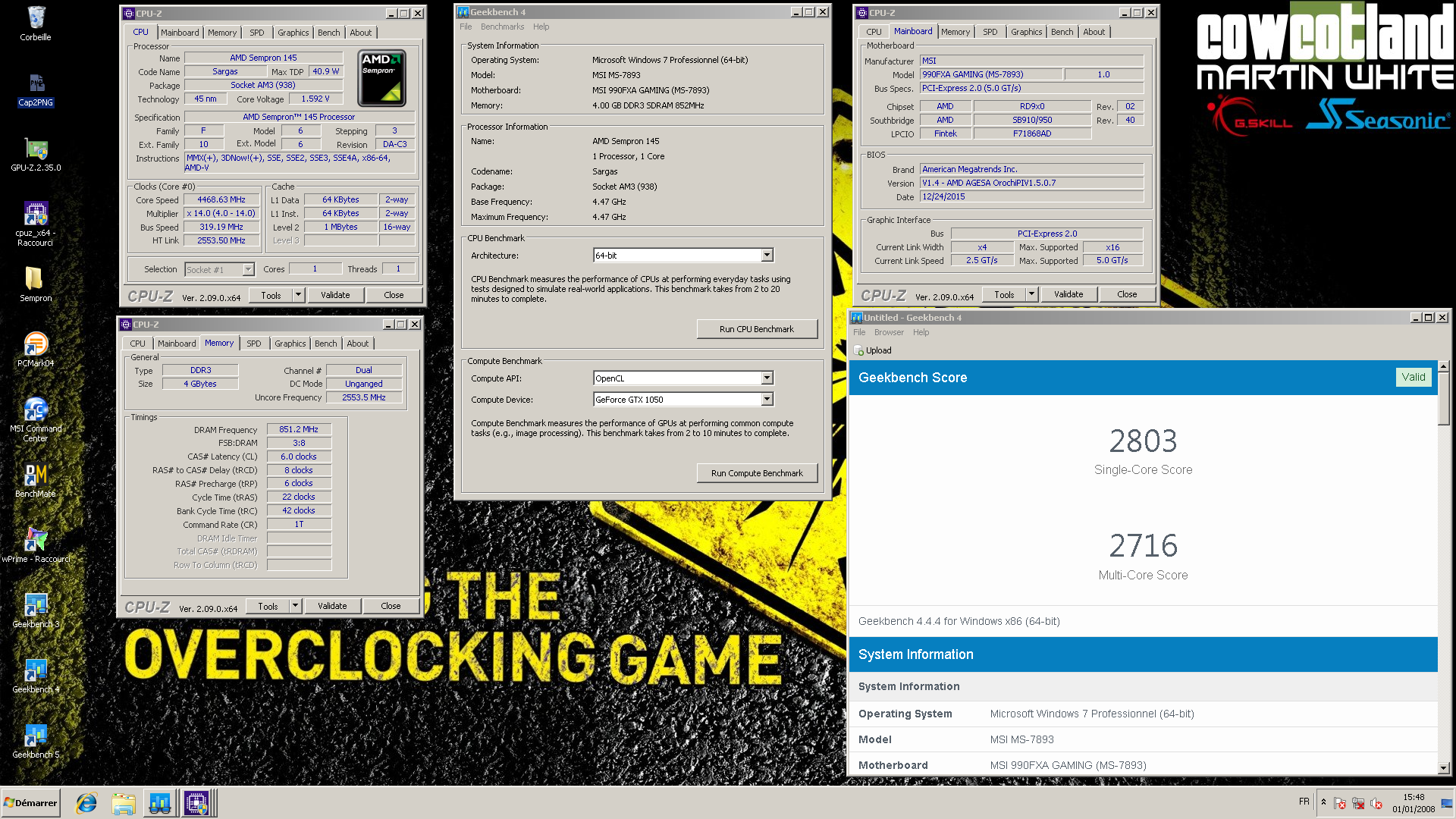Screen dimensions: 1456x819
Task: Open Memory tab in CPU-Z Mainboard window
Action: 955,32
